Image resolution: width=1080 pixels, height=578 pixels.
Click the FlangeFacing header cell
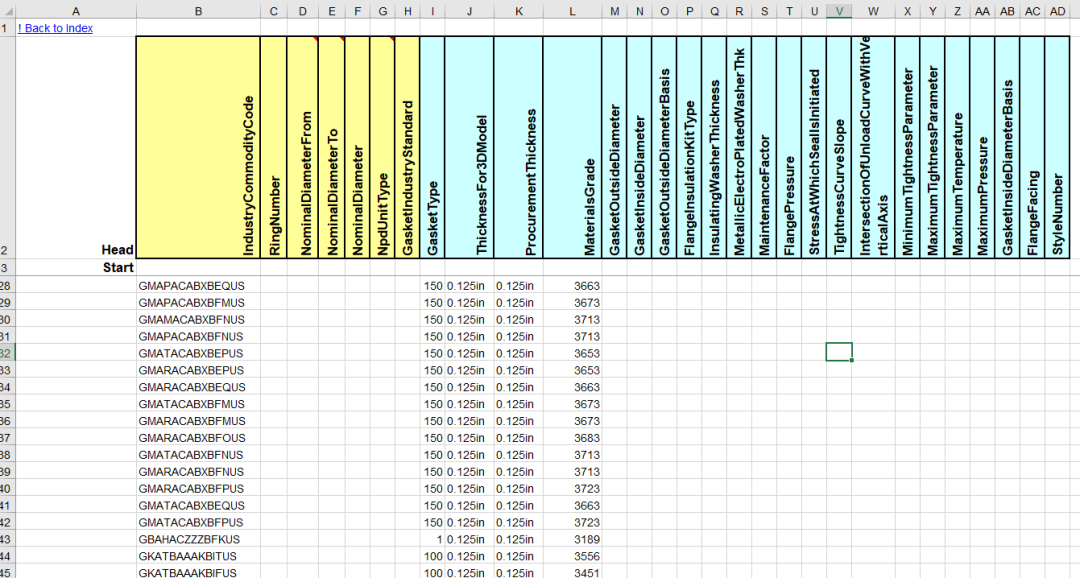(x=1032, y=147)
